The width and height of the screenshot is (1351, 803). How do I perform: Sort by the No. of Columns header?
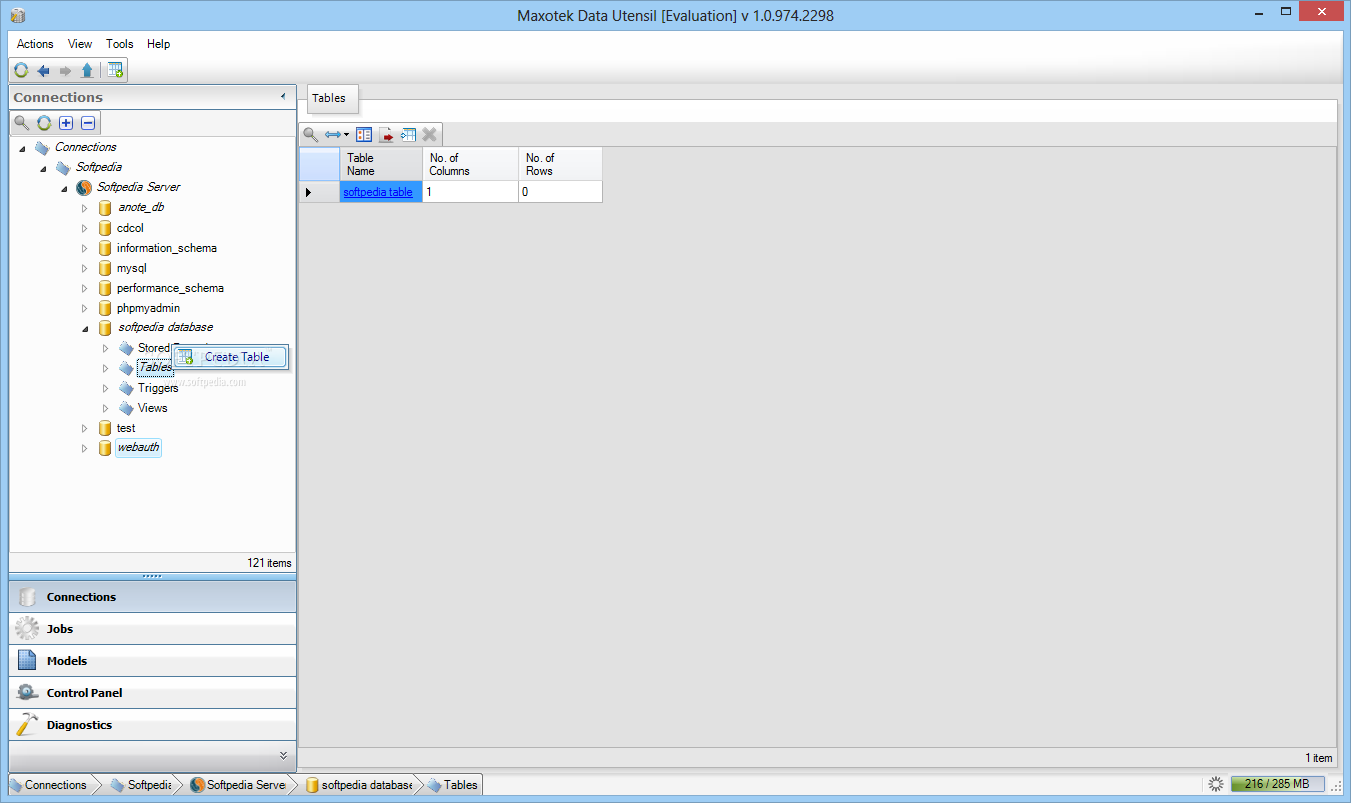(470, 164)
